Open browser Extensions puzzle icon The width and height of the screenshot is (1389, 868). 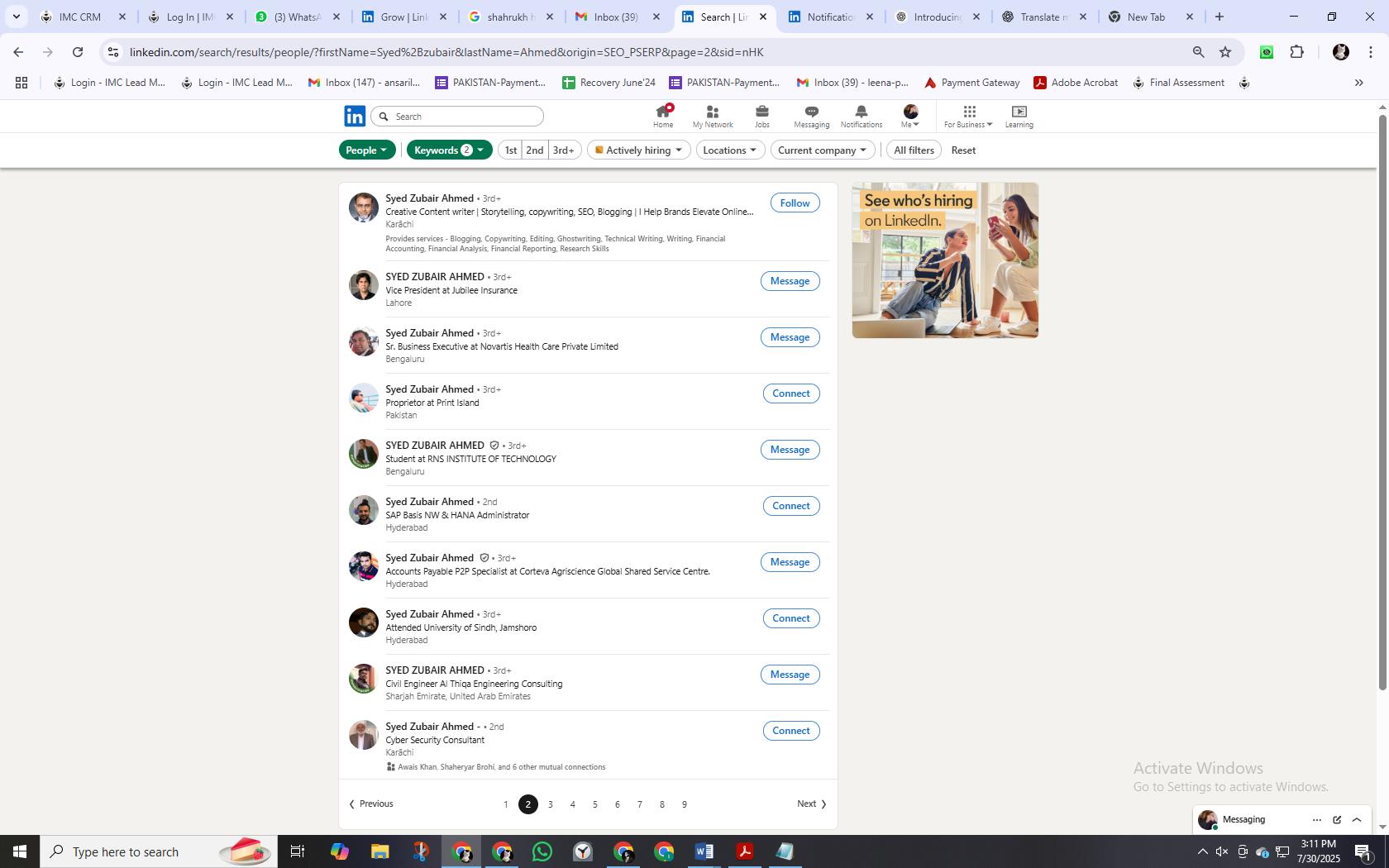1296,52
